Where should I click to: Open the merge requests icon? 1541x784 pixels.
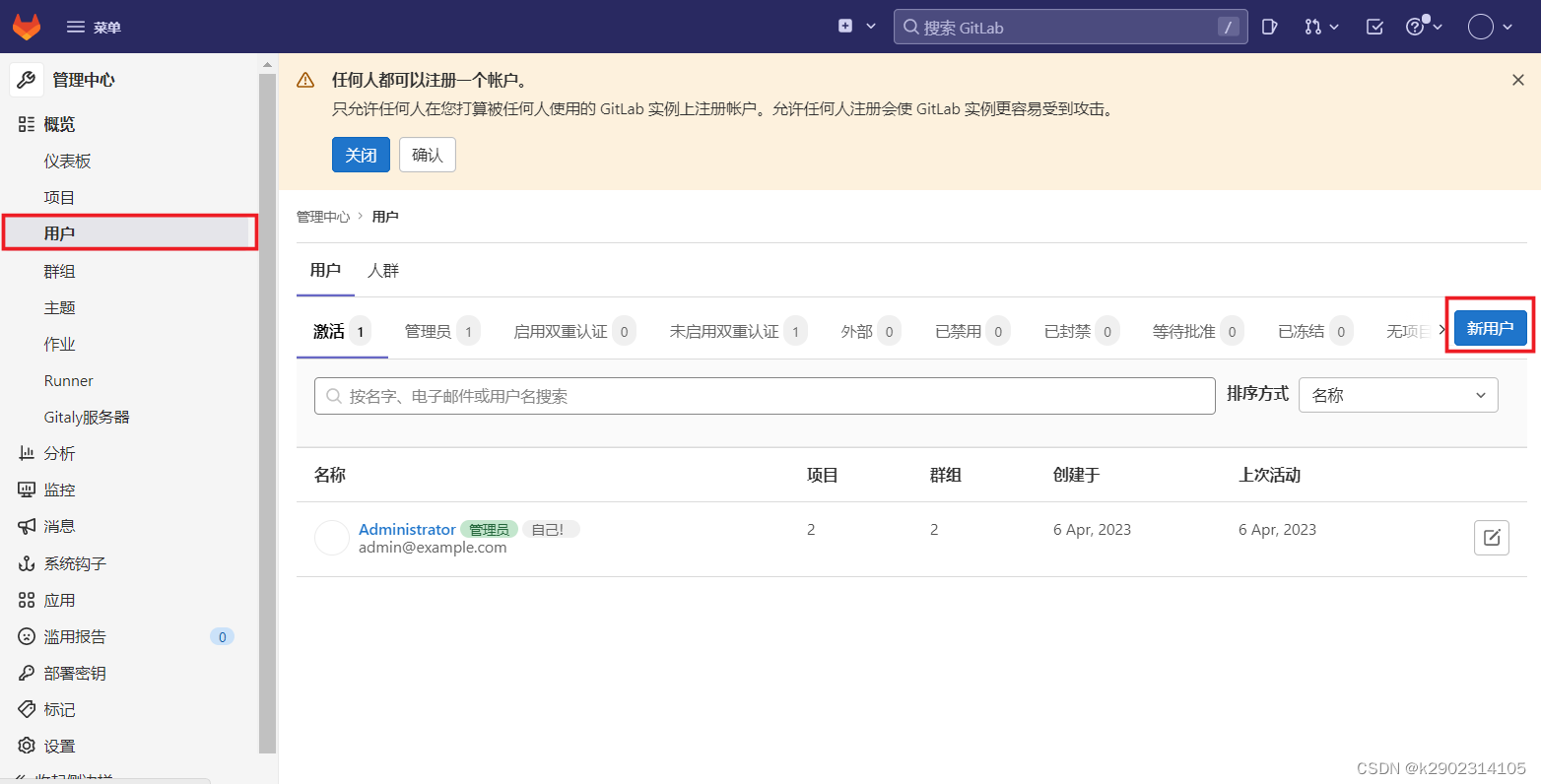tap(1312, 27)
